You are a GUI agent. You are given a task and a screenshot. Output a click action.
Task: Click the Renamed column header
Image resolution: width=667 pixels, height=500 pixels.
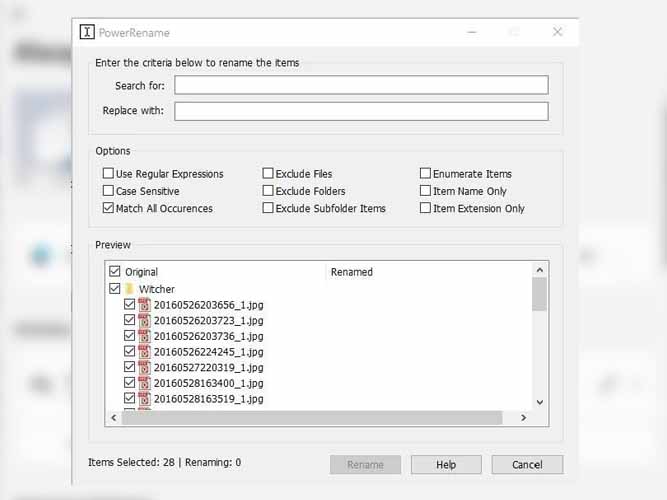point(352,272)
